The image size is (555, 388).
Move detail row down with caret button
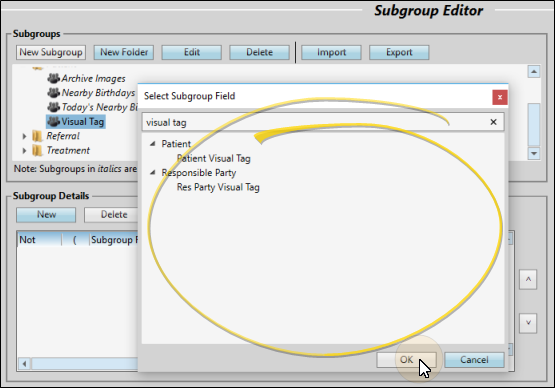coord(528,323)
